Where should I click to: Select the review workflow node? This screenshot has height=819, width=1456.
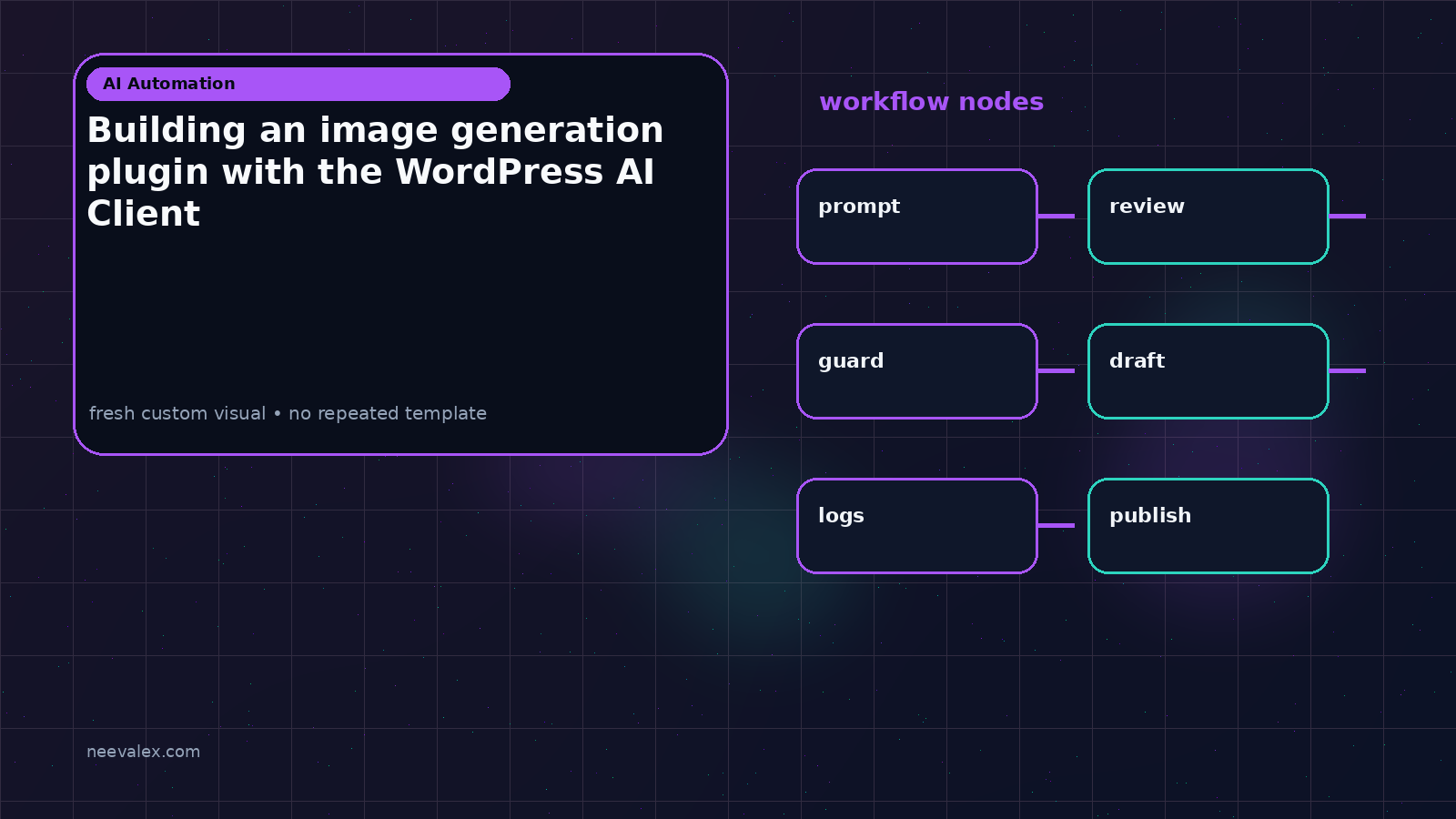click(1208, 217)
